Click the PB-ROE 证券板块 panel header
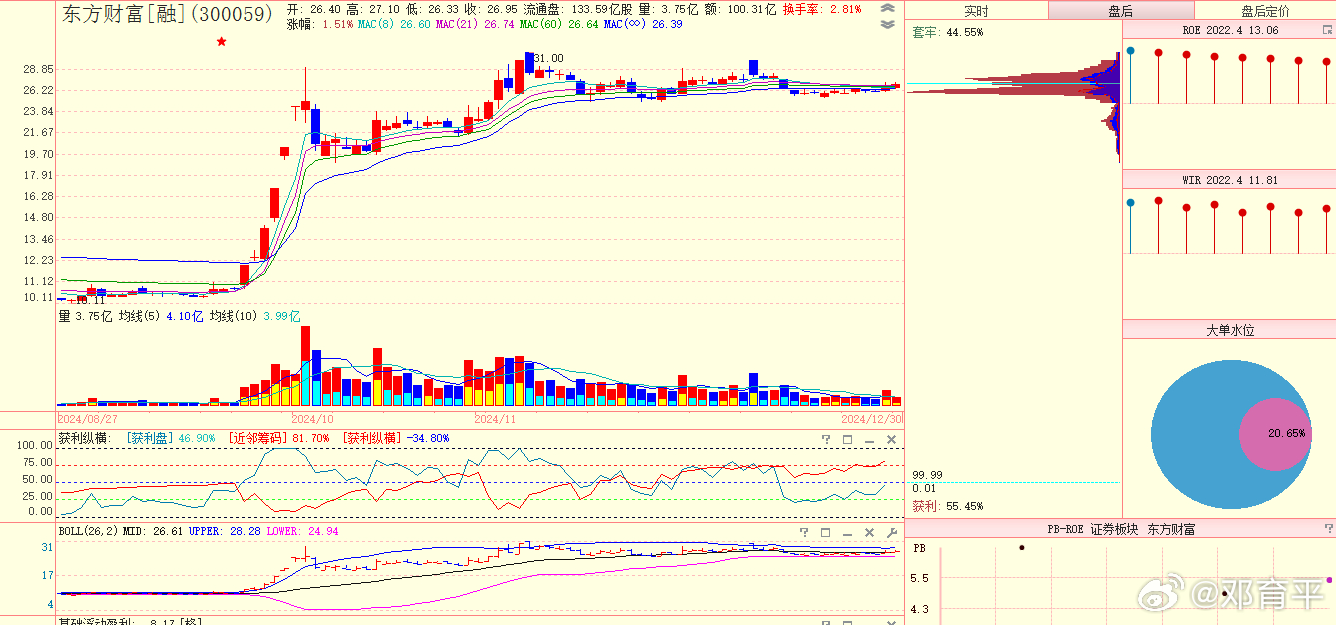 click(x=1121, y=529)
